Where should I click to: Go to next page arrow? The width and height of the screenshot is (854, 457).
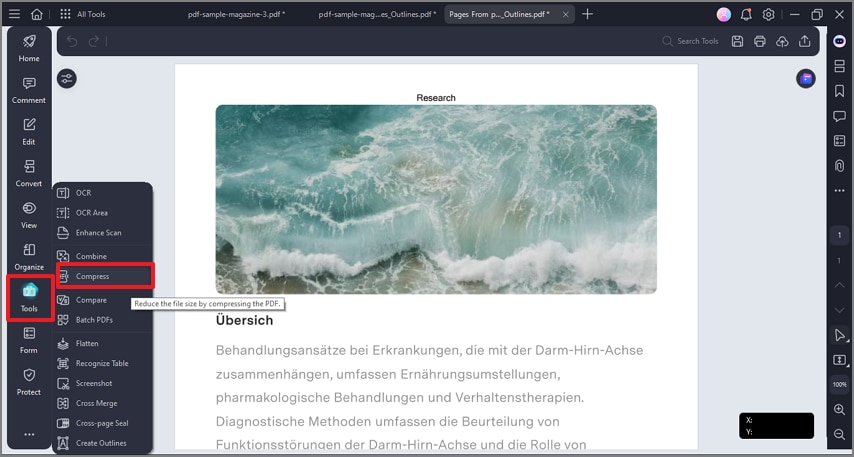[x=839, y=310]
